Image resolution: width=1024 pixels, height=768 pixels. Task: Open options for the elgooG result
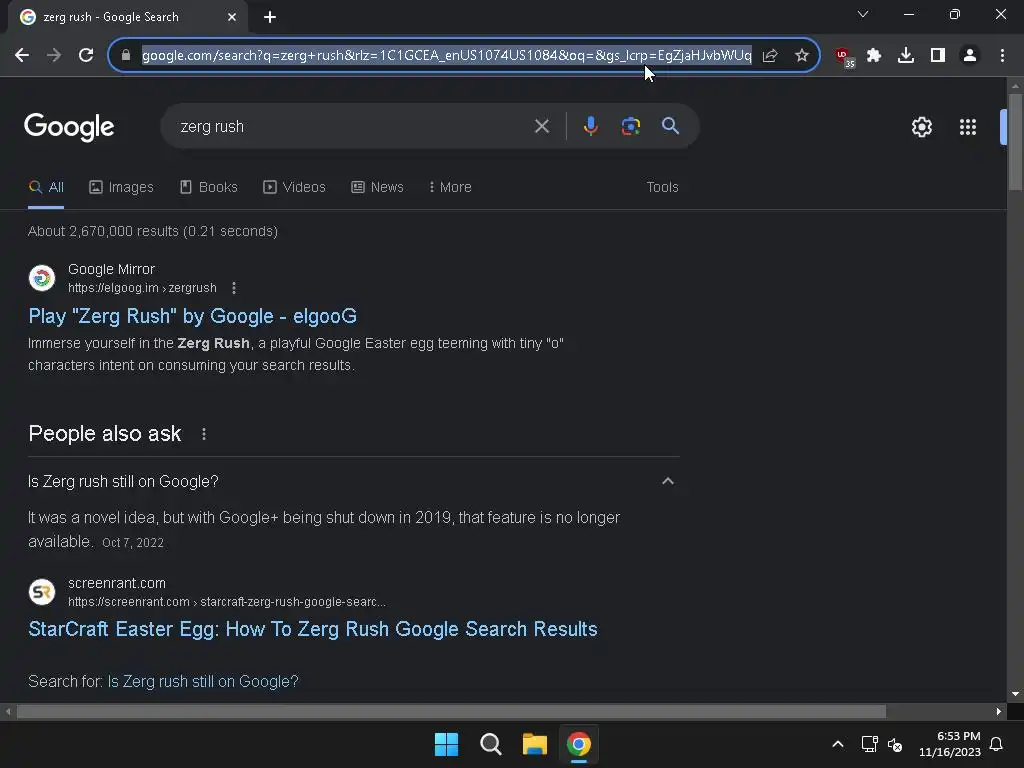234,288
